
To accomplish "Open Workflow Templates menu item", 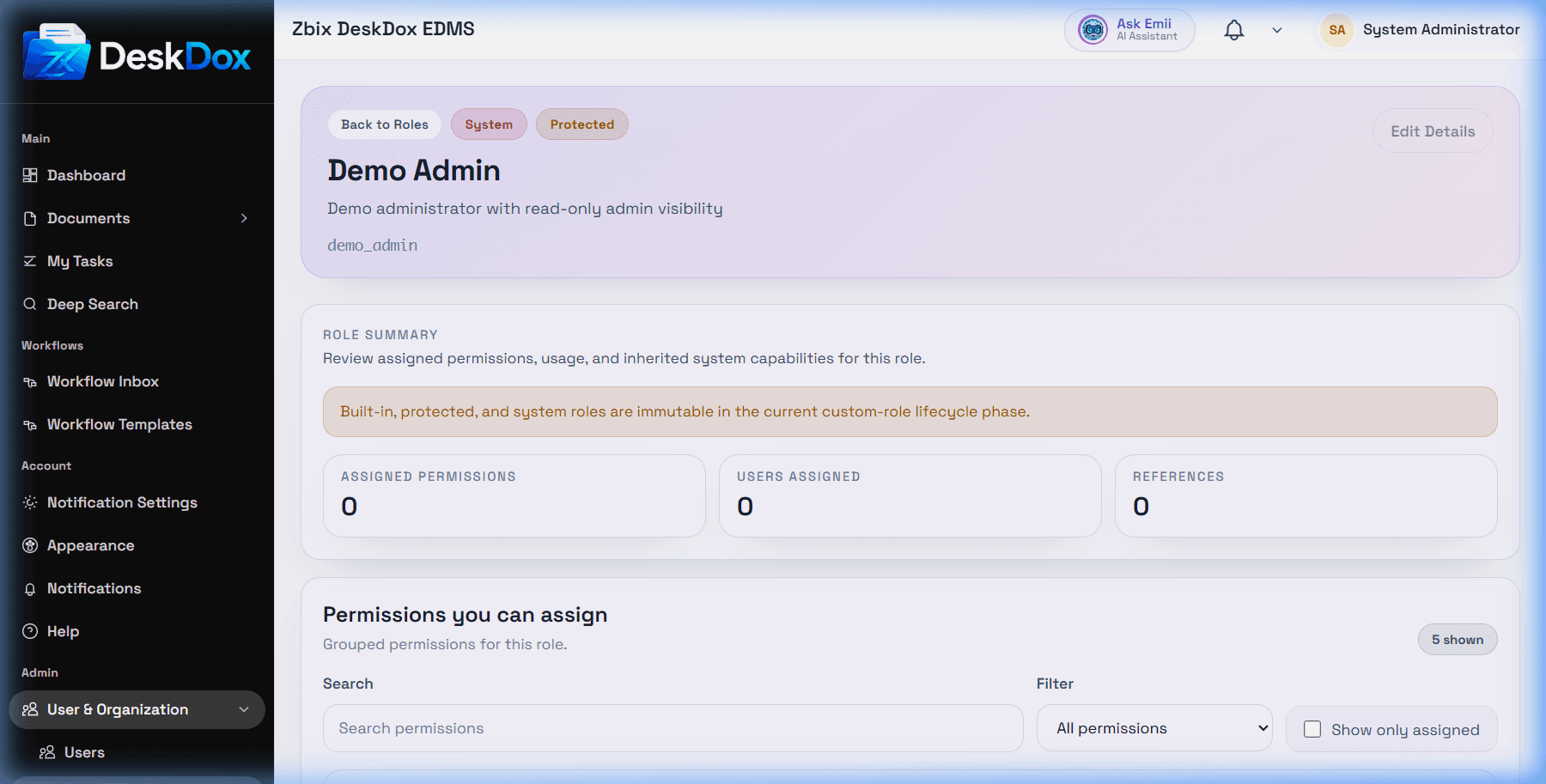I will point(137,424).
